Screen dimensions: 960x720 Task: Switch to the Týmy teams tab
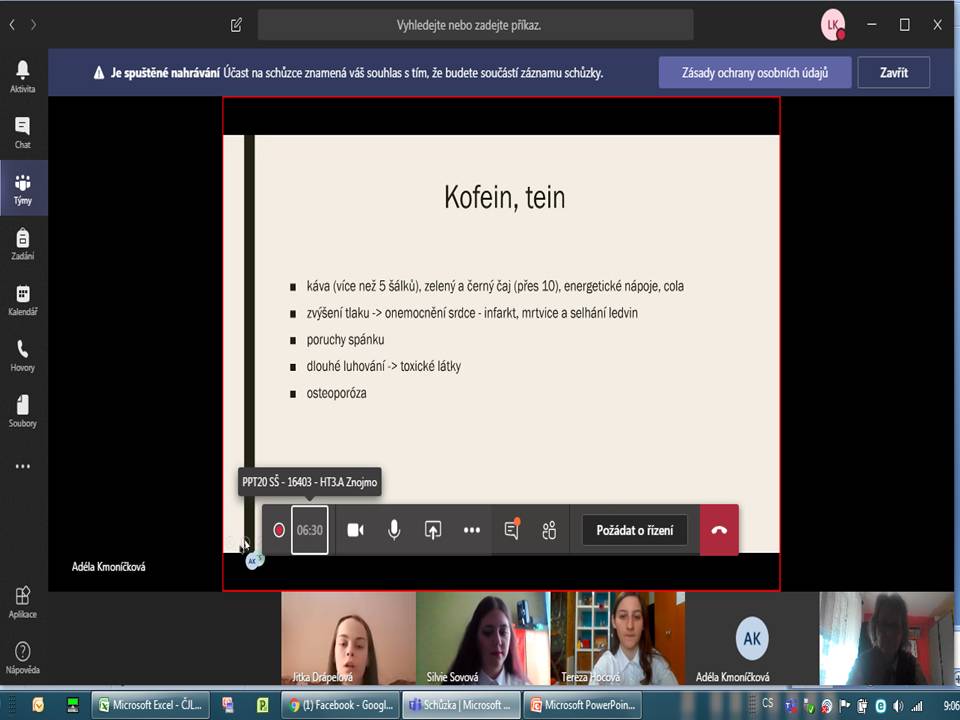pyautogui.click(x=22, y=188)
